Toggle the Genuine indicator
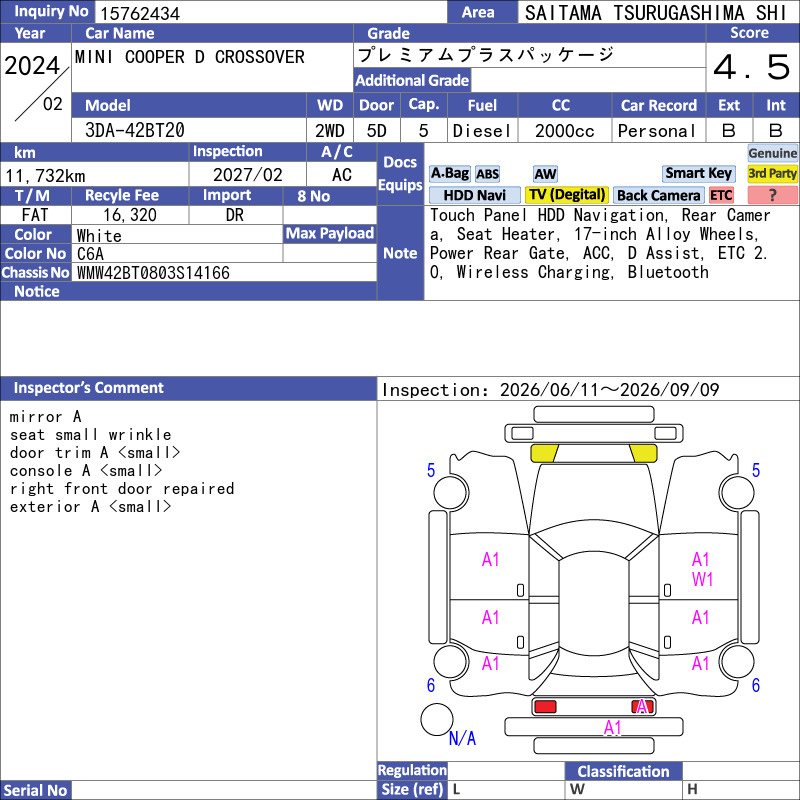 pyautogui.click(x=772, y=153)
